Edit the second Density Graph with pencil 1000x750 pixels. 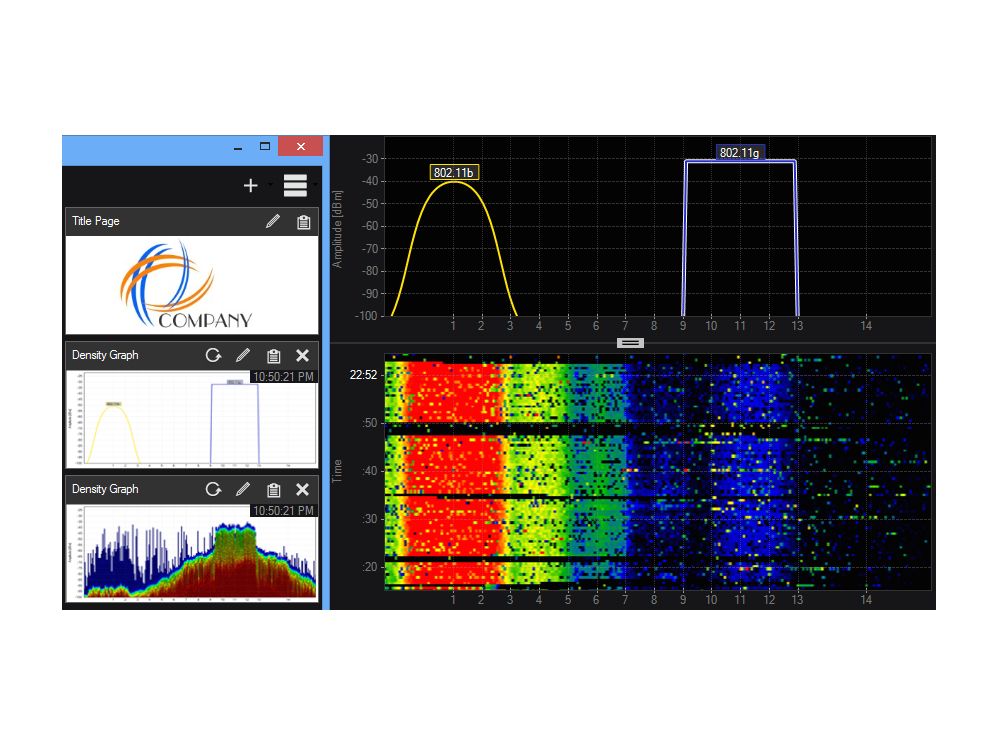pos(243,489)
